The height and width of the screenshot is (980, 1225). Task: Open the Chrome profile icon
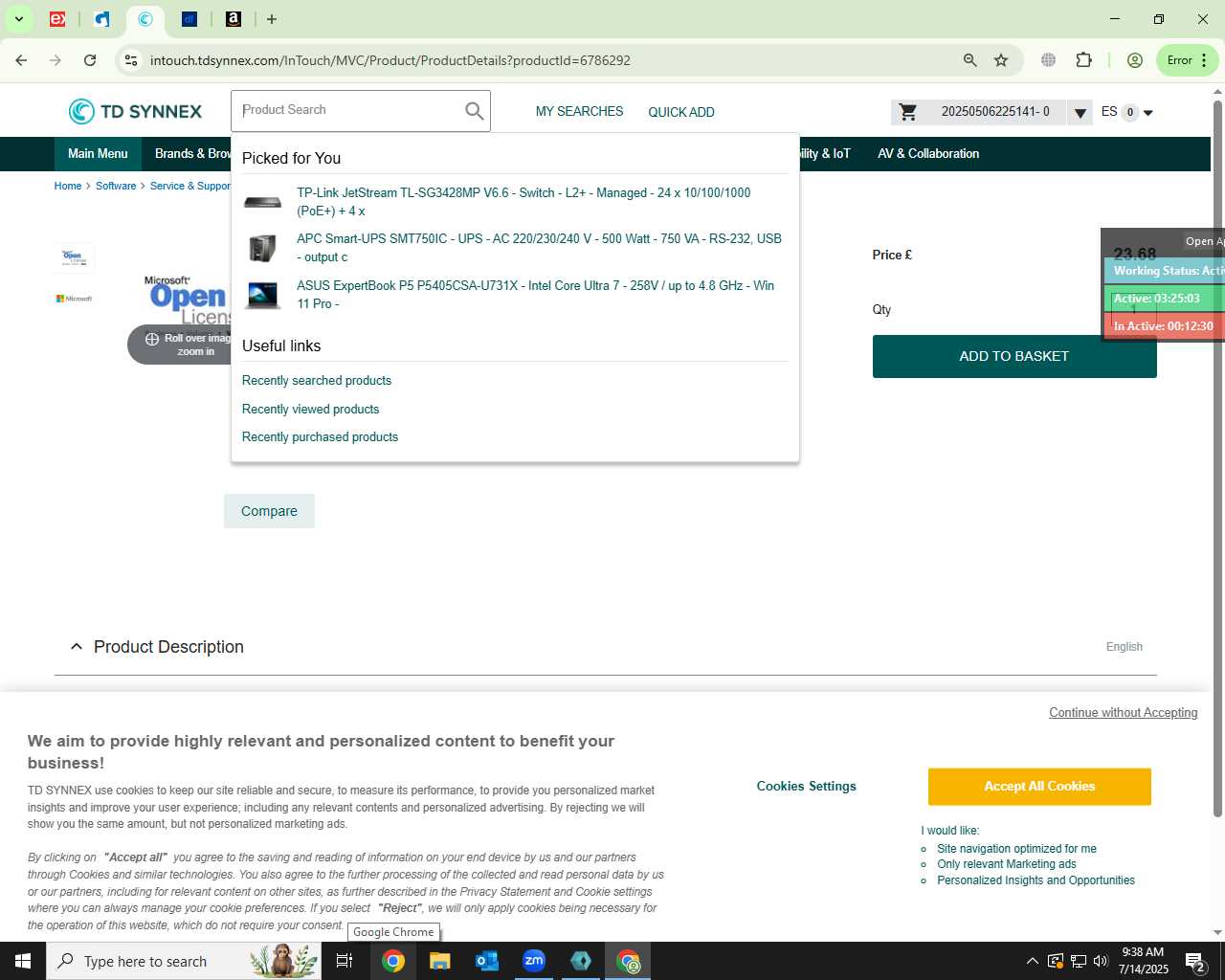(1135, 60)
